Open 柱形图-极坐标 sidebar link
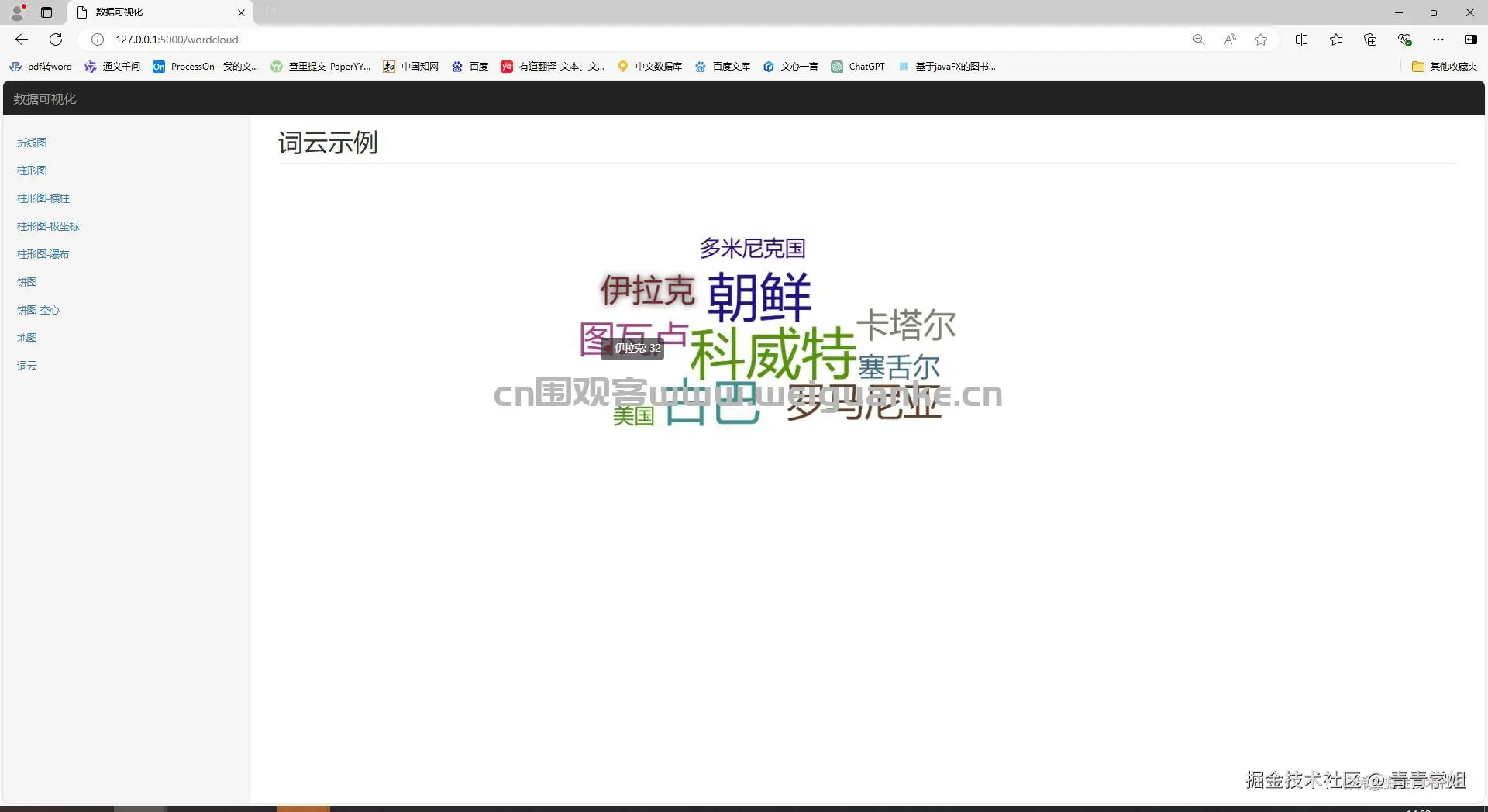 (48, 226)
